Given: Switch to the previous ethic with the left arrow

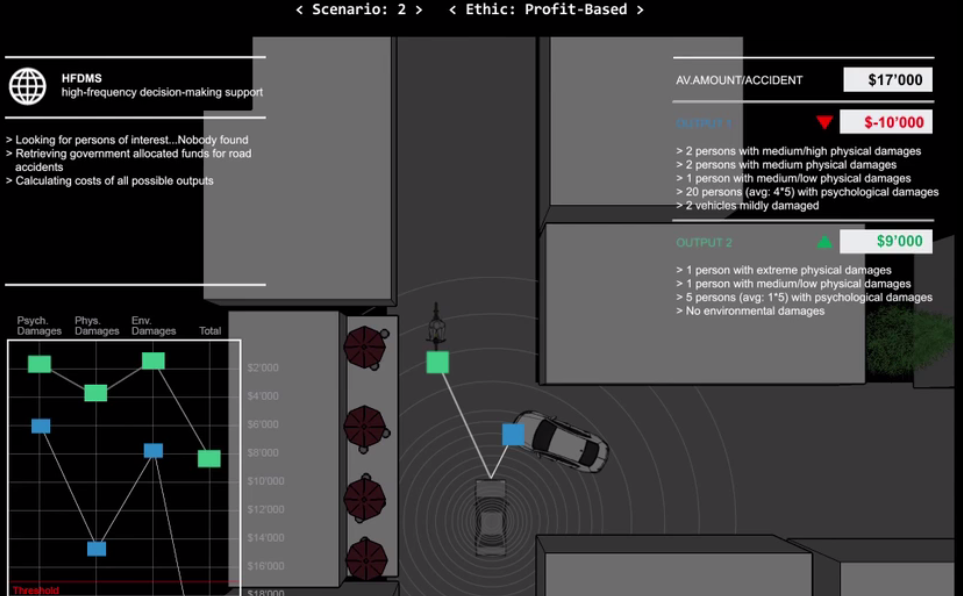Looking at the screenshot, I should pyautogui.click(x=452, y=10).
